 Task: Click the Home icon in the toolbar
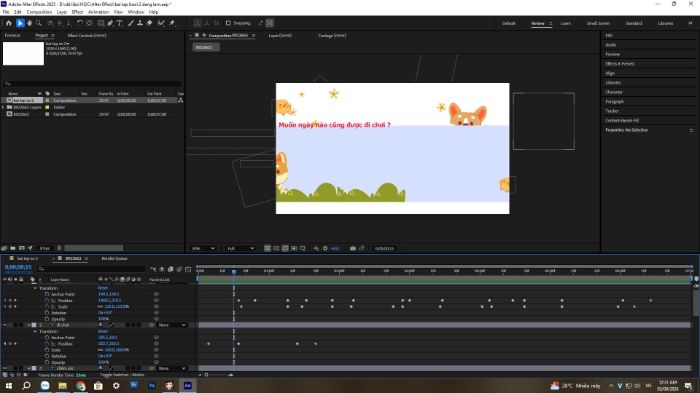click(8, 23)
